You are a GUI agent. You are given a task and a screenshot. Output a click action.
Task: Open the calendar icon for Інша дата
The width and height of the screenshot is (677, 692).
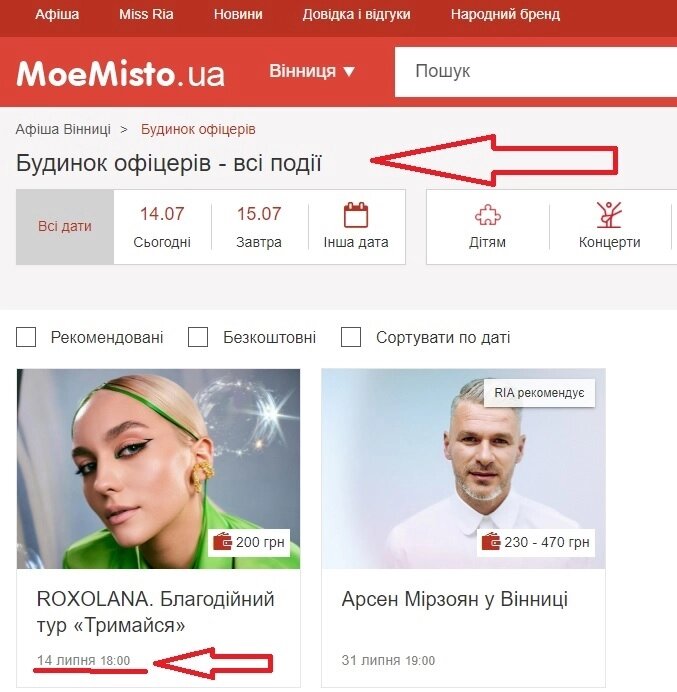point(356,214)
